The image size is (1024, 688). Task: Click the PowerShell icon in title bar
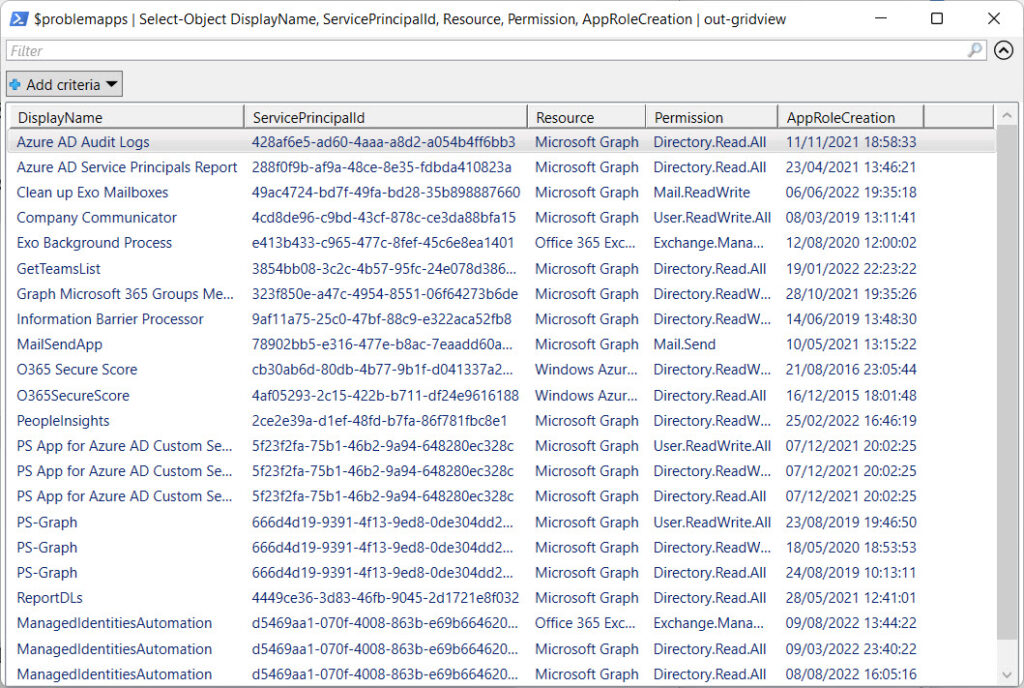pos(18,19)
